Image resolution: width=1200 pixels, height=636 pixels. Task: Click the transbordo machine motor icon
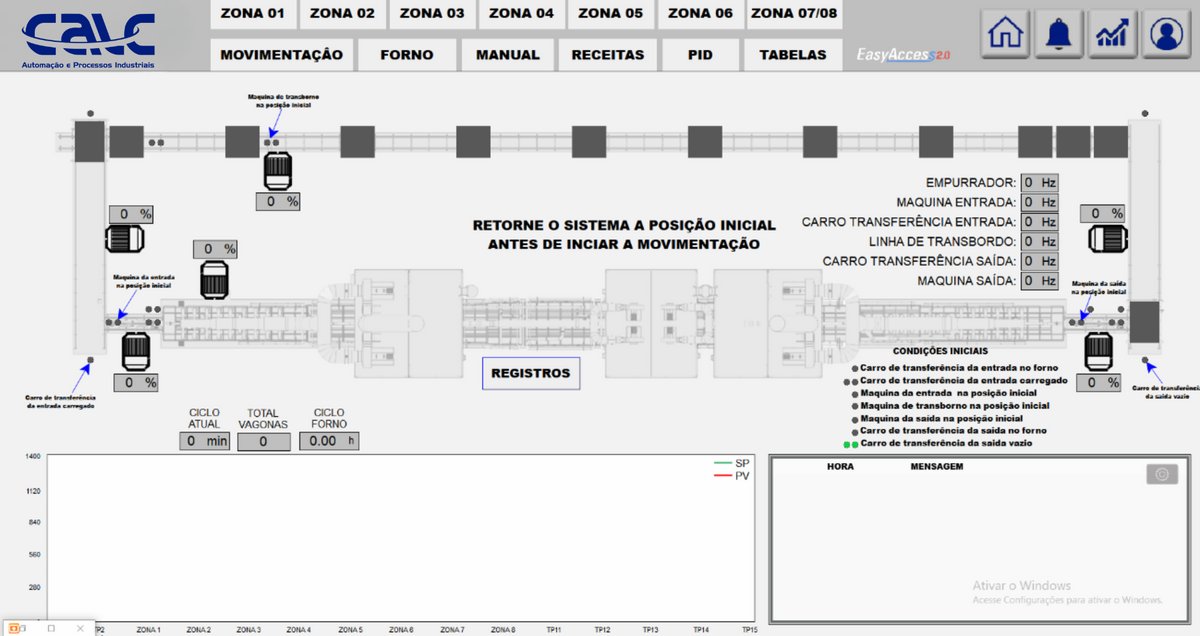(x=278, y=170)
